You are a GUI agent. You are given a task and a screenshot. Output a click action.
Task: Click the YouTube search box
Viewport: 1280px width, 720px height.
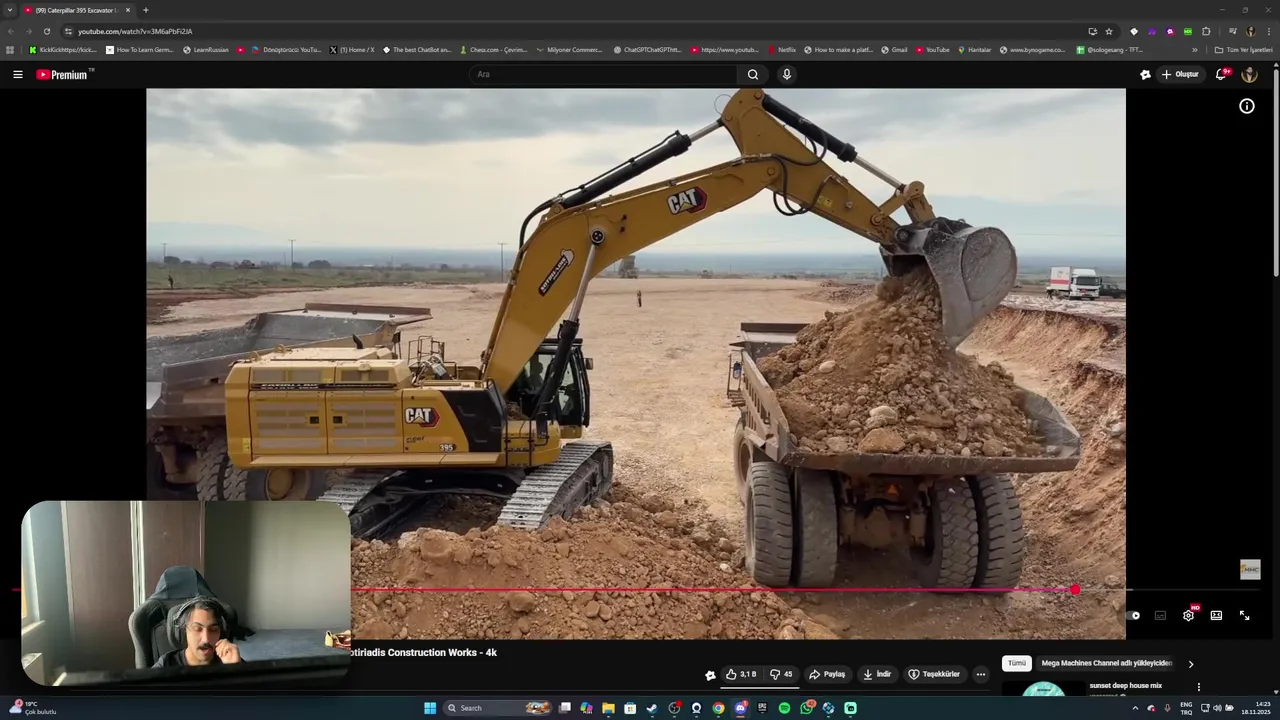point(603,74)
